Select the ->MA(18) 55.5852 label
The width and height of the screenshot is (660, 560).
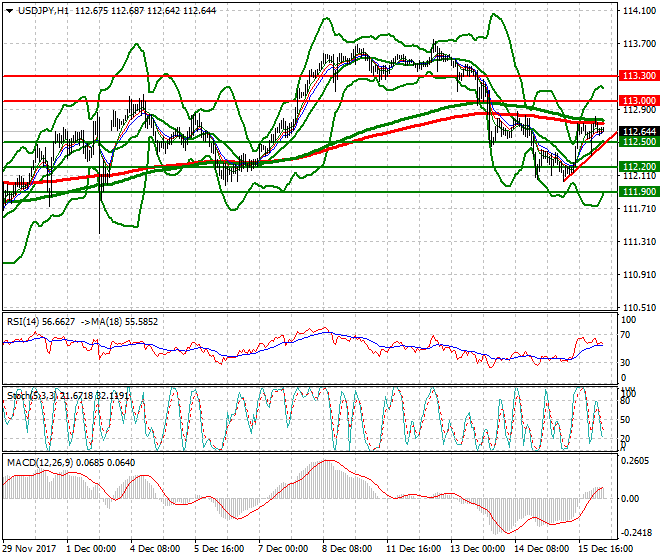click(119, 322)
